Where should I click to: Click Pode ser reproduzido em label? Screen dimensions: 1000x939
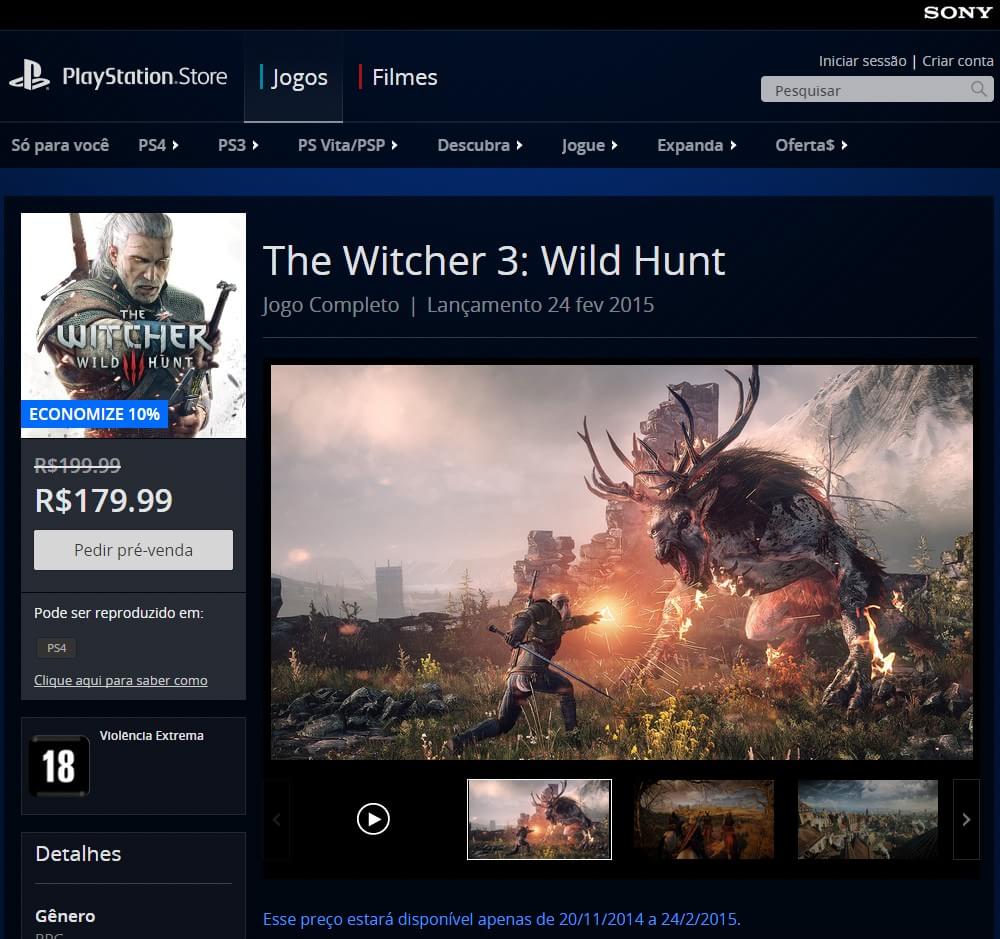click(x=119, y=613)
